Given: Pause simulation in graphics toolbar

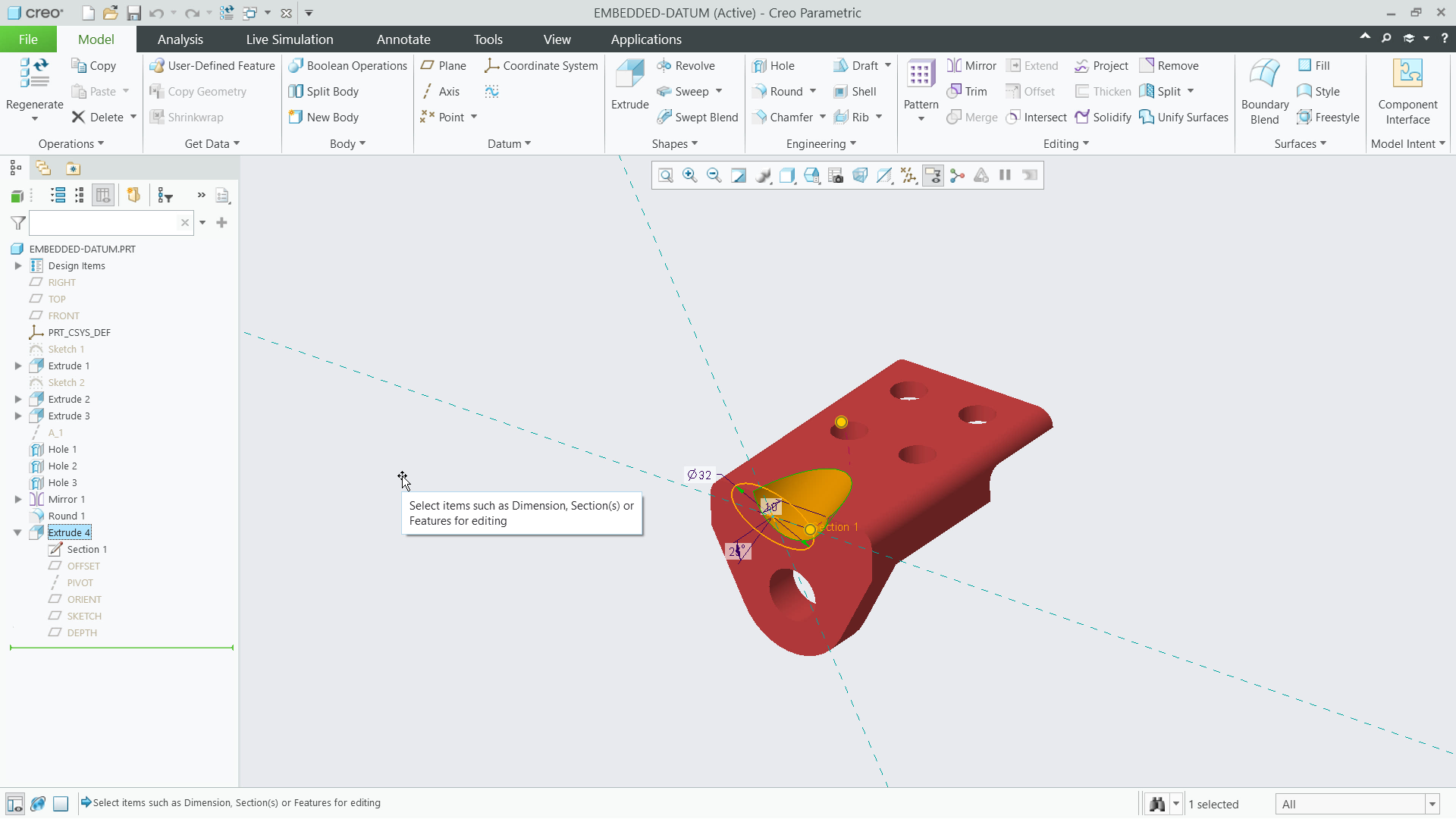Looking at the screenshot, I should coord(1006,175).
